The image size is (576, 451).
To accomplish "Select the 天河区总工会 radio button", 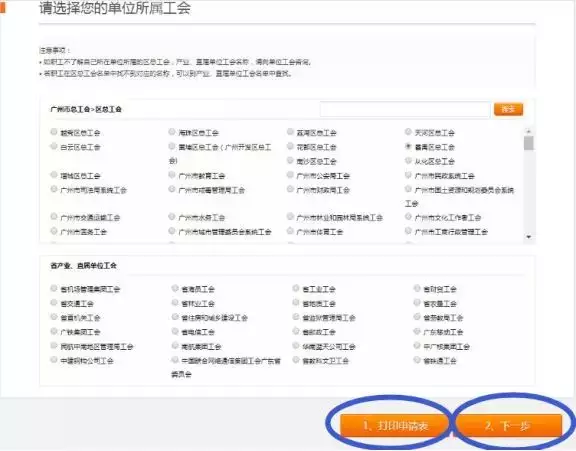I will [x=408, y=131].
